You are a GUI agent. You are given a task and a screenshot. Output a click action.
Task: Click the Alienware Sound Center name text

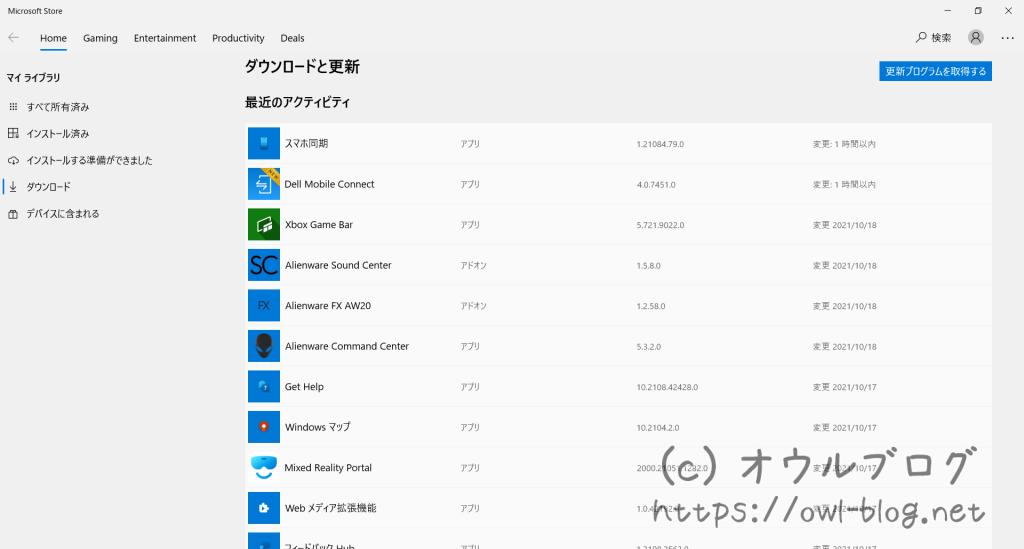pos(338,265)
